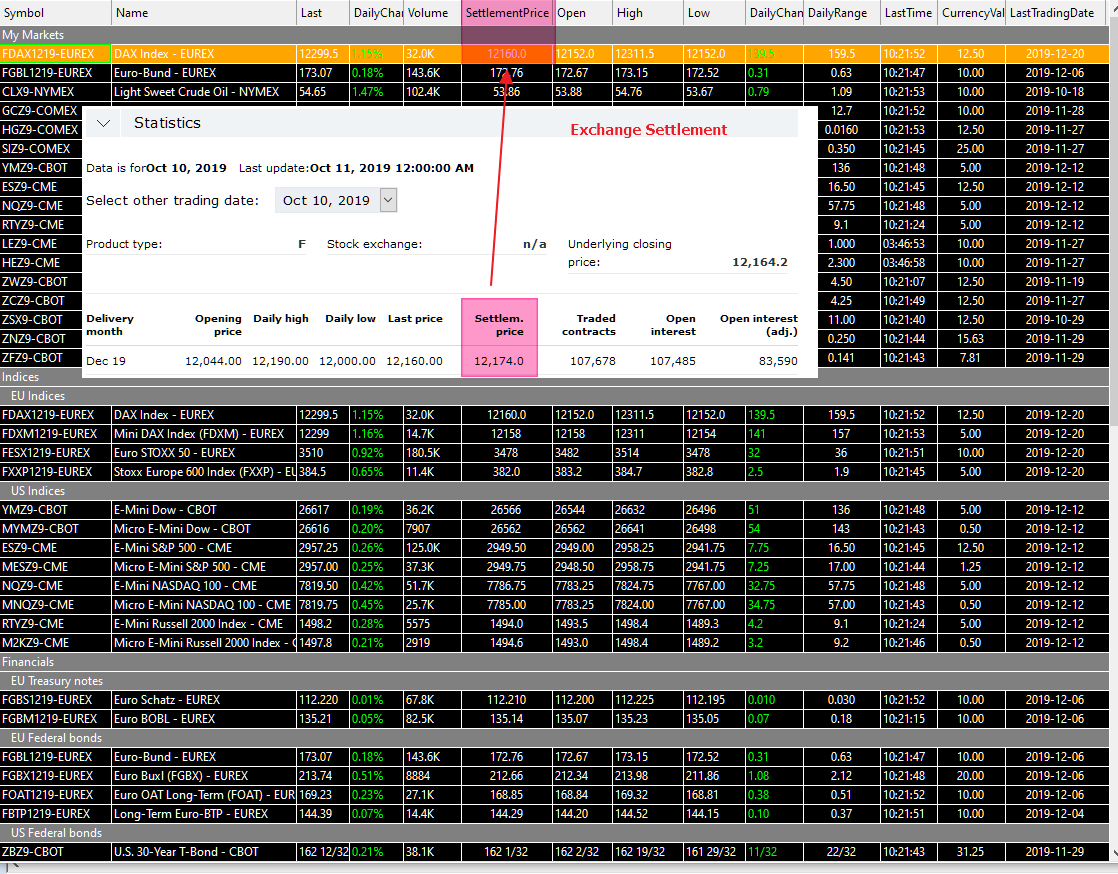Click the Euro Schatz - EUREX name
Viewport: 1118px width, 874px height.
[204, 700]
